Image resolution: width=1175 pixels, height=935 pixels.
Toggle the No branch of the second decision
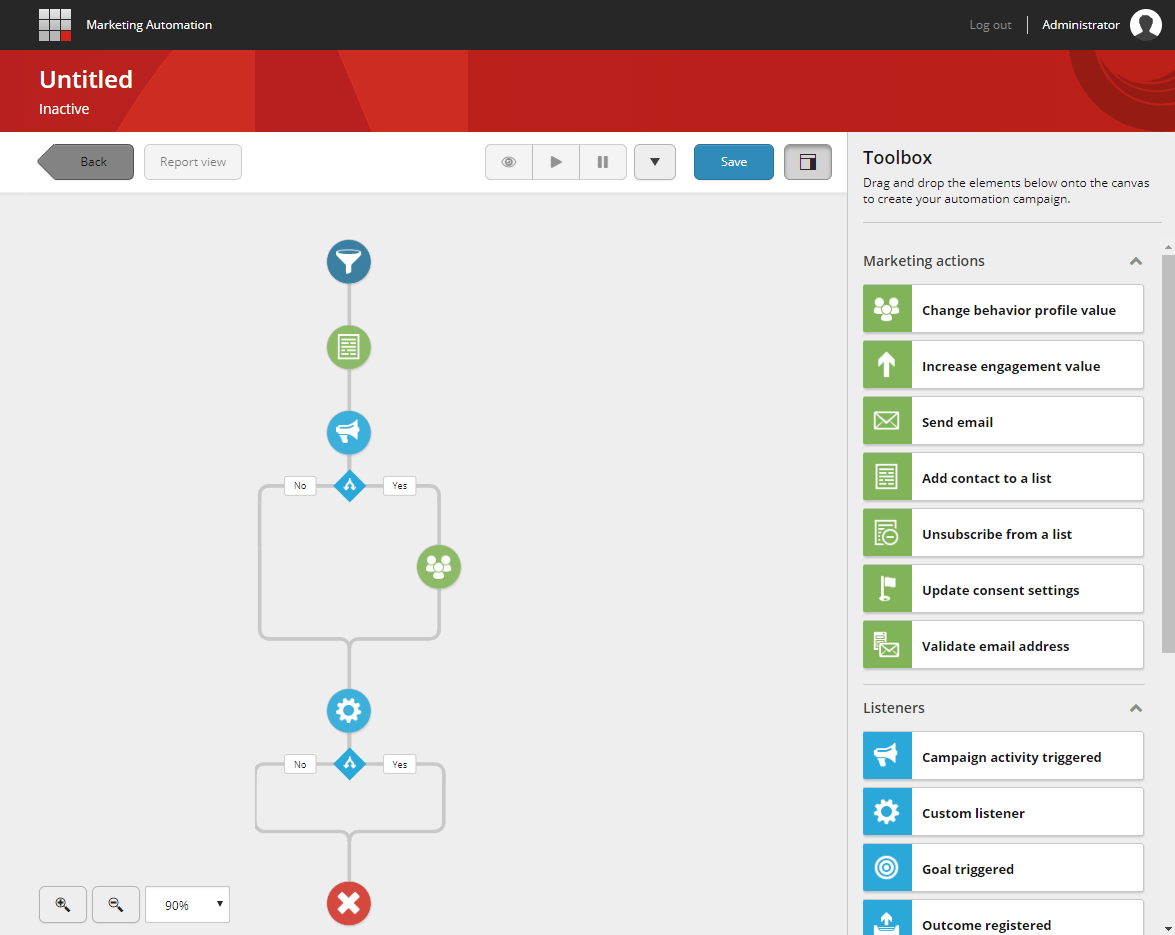(x=300, y=763)
